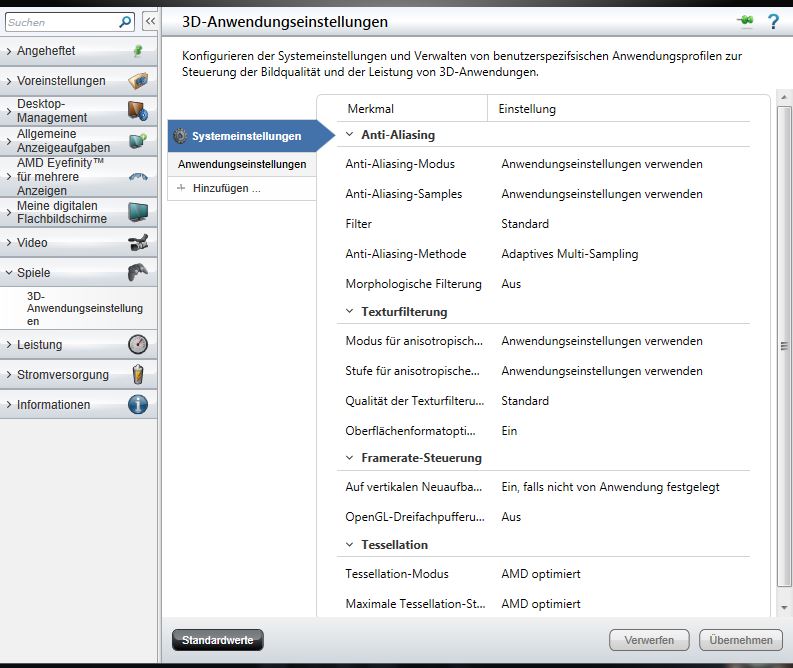Click the Anti-Aliasing-Methode feature label
793x668 pixels.
tap(406, 254)
